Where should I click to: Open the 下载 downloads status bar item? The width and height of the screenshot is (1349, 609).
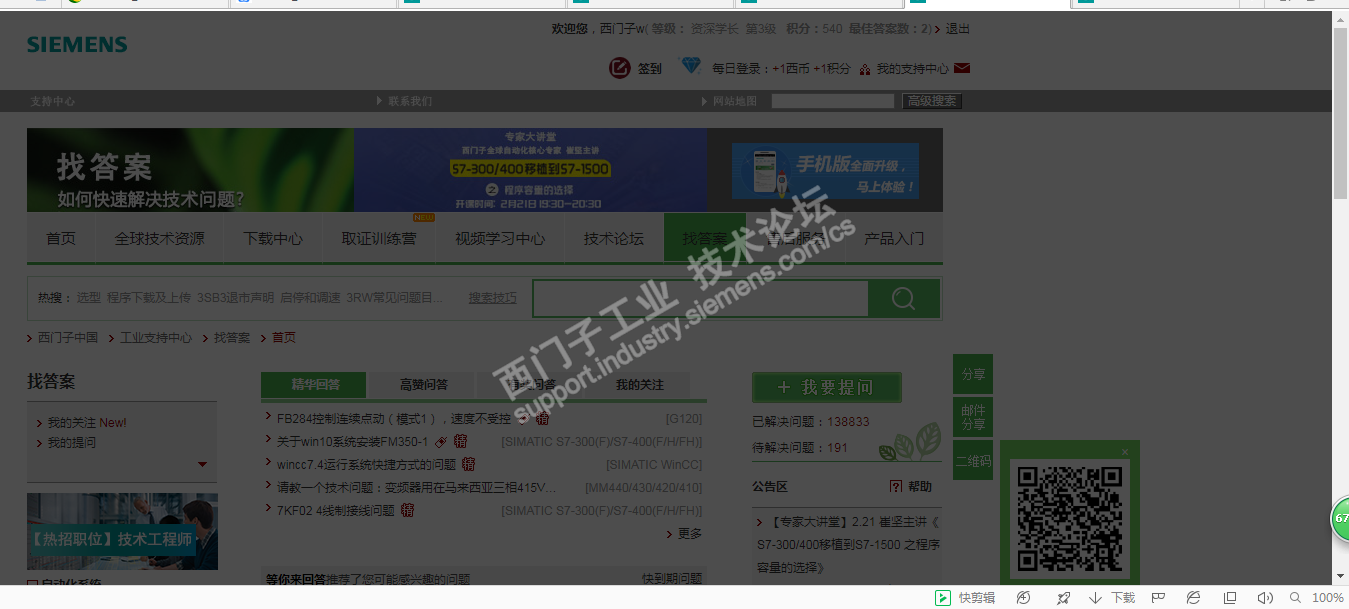[x=1112, y=598]
